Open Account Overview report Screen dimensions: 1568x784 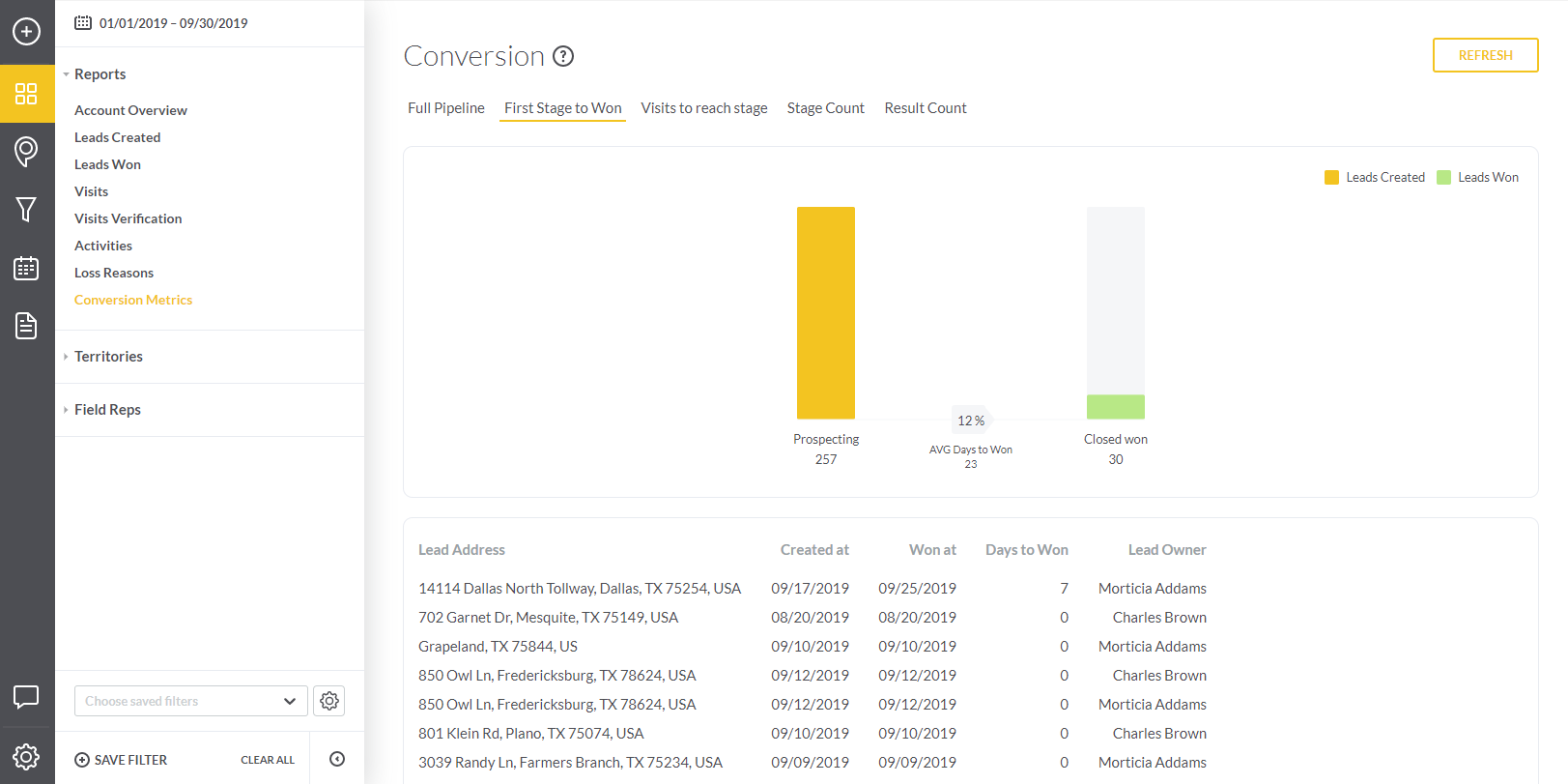pyautogui.click(x=130, y=110)
